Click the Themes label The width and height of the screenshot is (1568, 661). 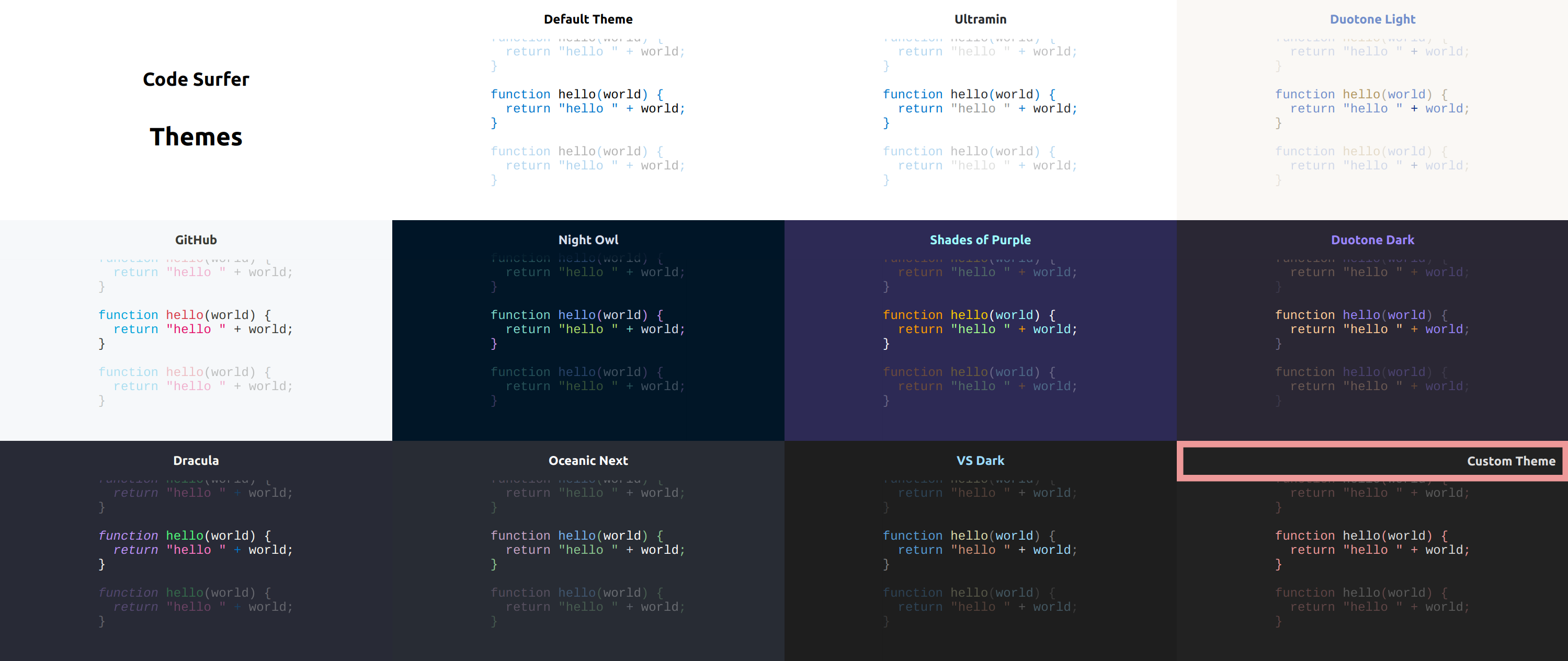point(196,137)
